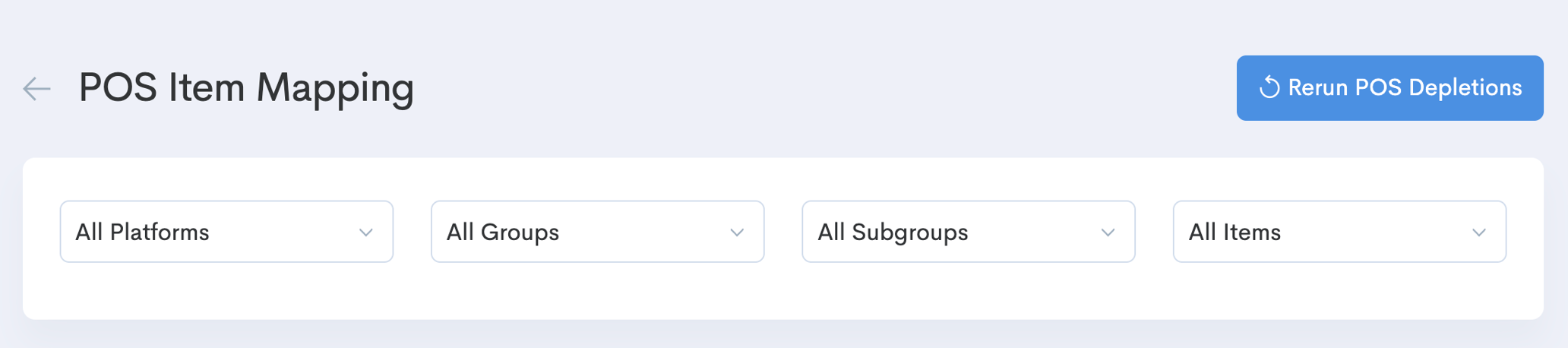Click the 'Rerun POS Depletions' button text
This screenshot has height=348, width=1568.
point(1405,88)
